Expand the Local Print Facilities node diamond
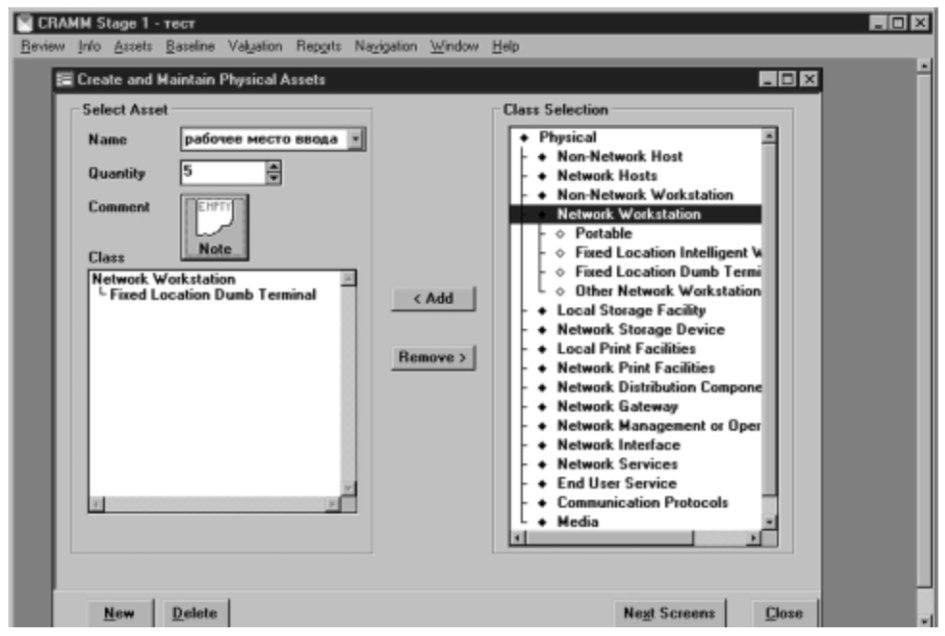The image size is (945, 636). [542, 350]
